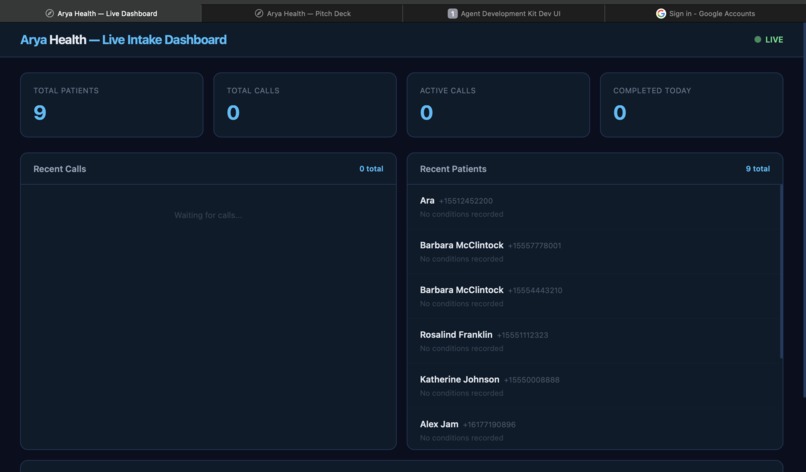This screenshot has height=472, width=806.
Task: Select the Total Calls card
Action: pos(305,105)
